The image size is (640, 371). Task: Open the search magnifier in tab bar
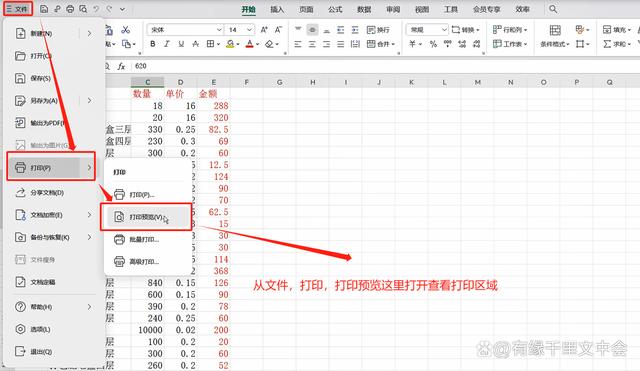click(553, 9)
